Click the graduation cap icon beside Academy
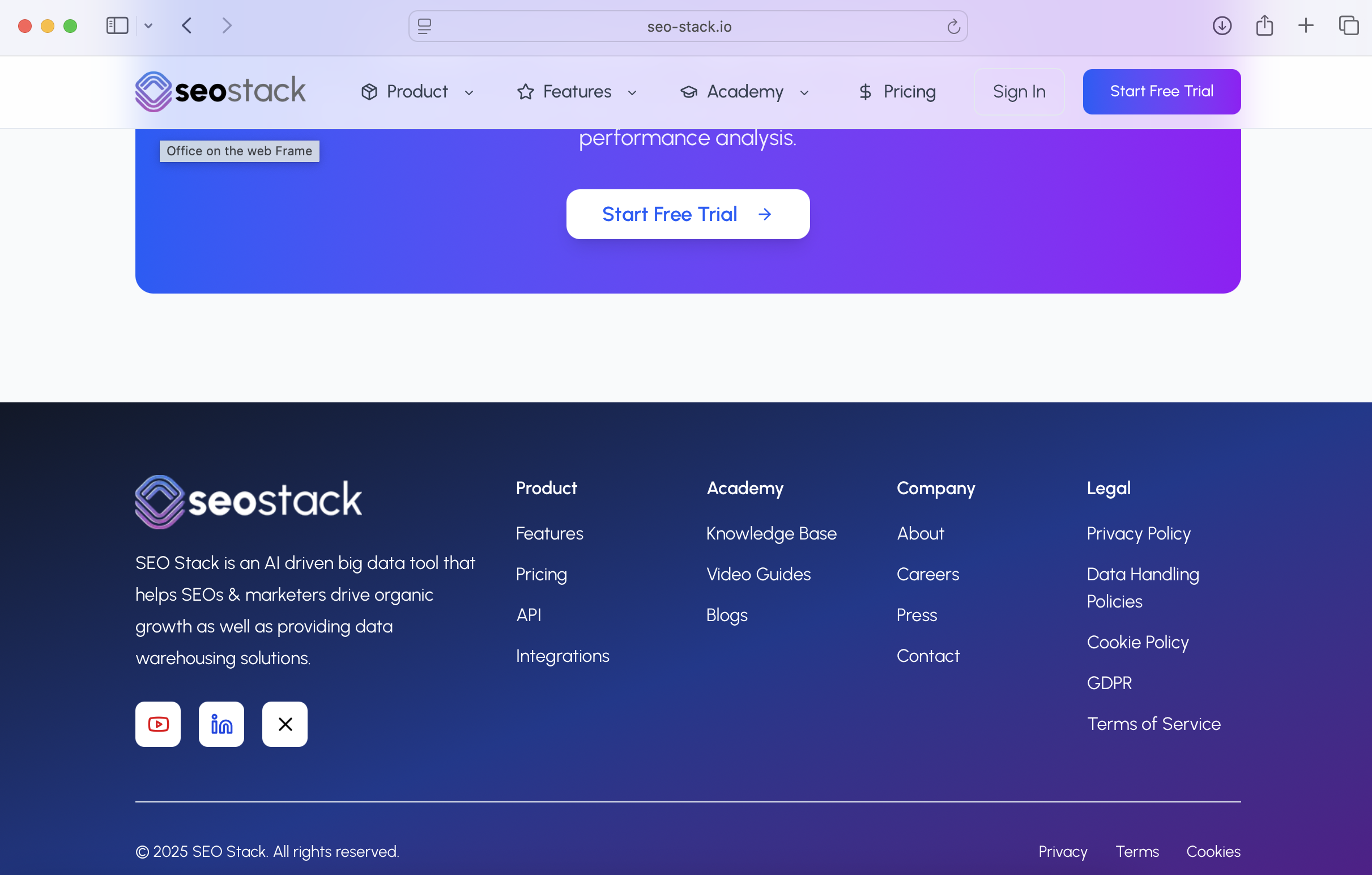 click(x=689, y=92)
